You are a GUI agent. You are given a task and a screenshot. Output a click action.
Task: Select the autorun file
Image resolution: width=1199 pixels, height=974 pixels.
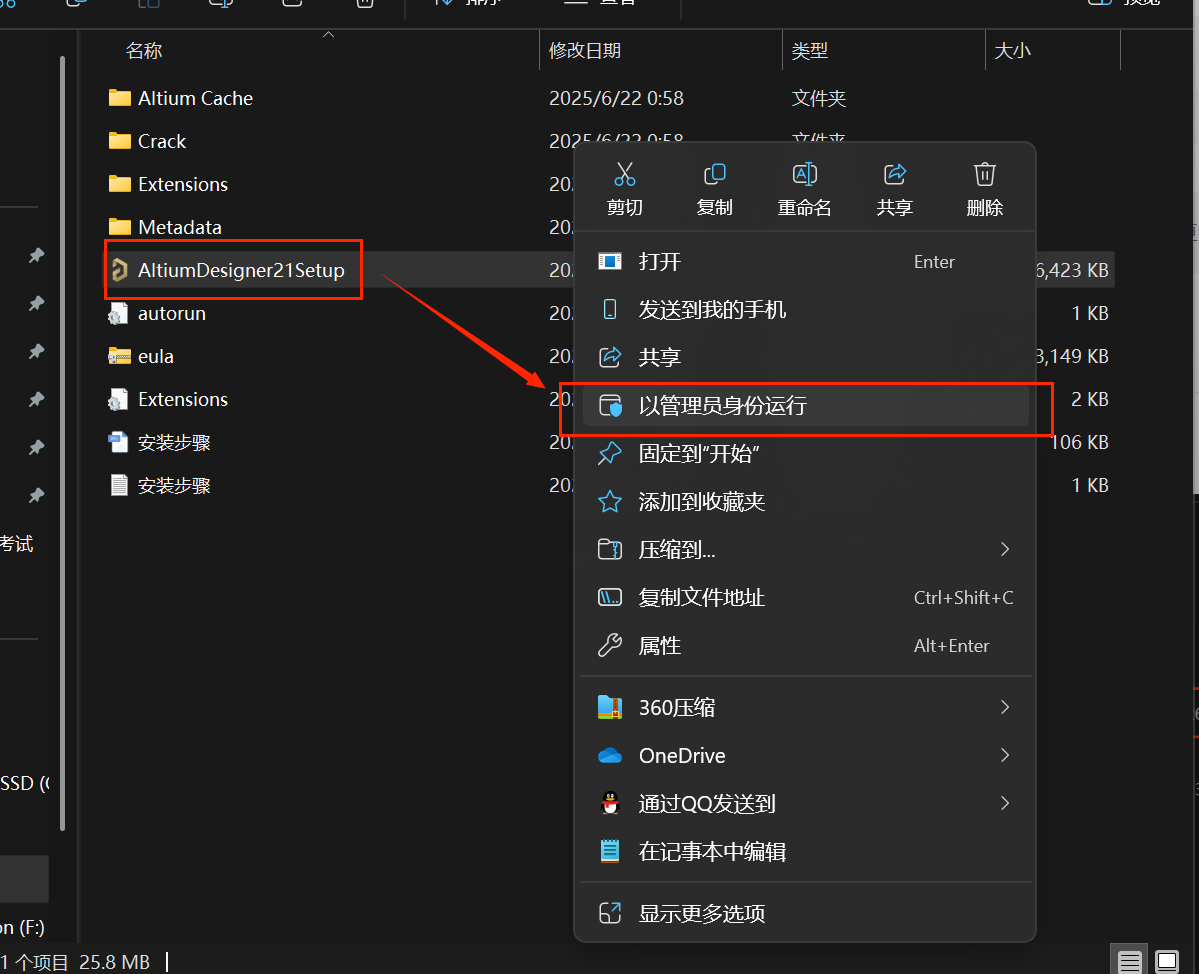pos(171,313)
